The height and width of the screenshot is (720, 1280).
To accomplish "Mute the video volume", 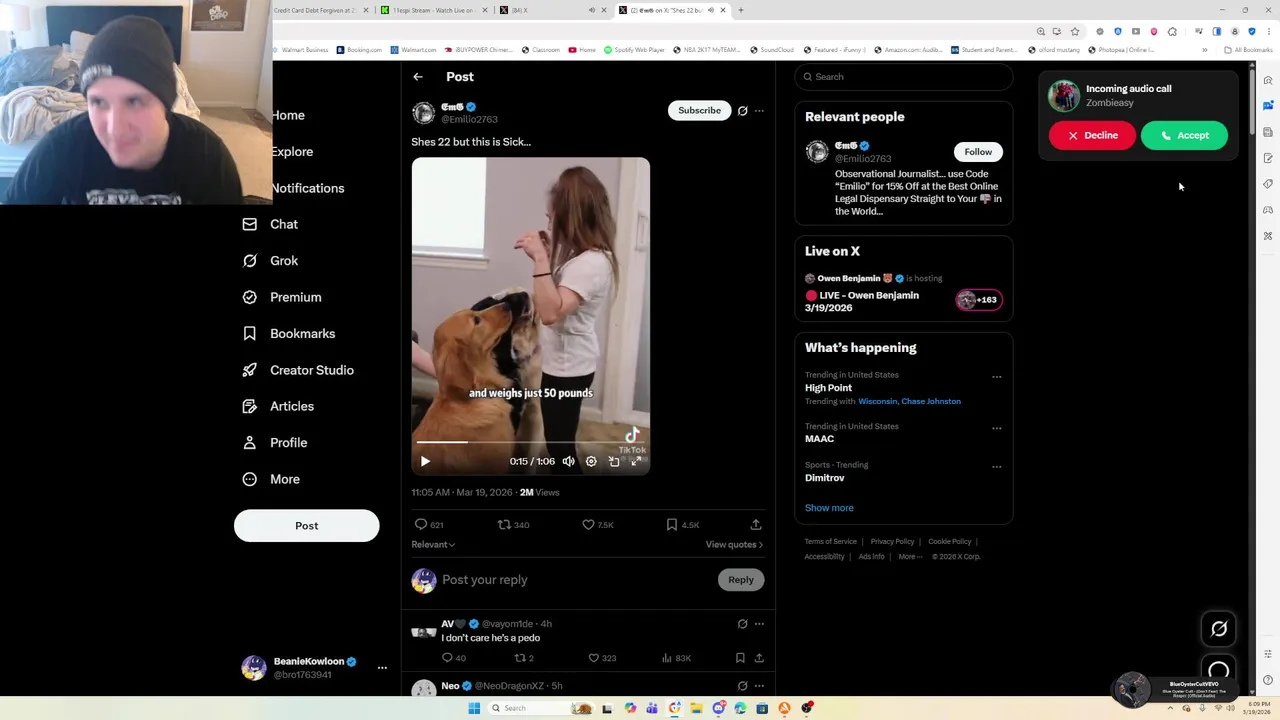I will (x=568, y=461).
